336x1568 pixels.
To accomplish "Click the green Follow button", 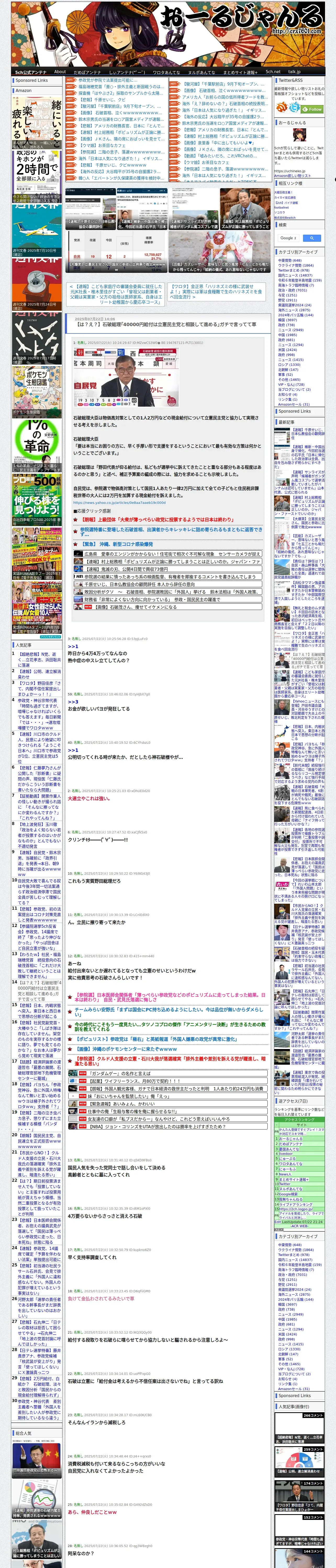I will [313, 109].
